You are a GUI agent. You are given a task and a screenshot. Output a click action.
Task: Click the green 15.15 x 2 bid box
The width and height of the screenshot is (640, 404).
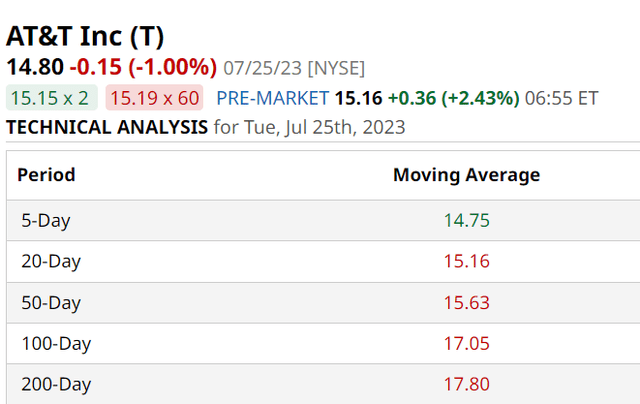click(x=51, y=98)
